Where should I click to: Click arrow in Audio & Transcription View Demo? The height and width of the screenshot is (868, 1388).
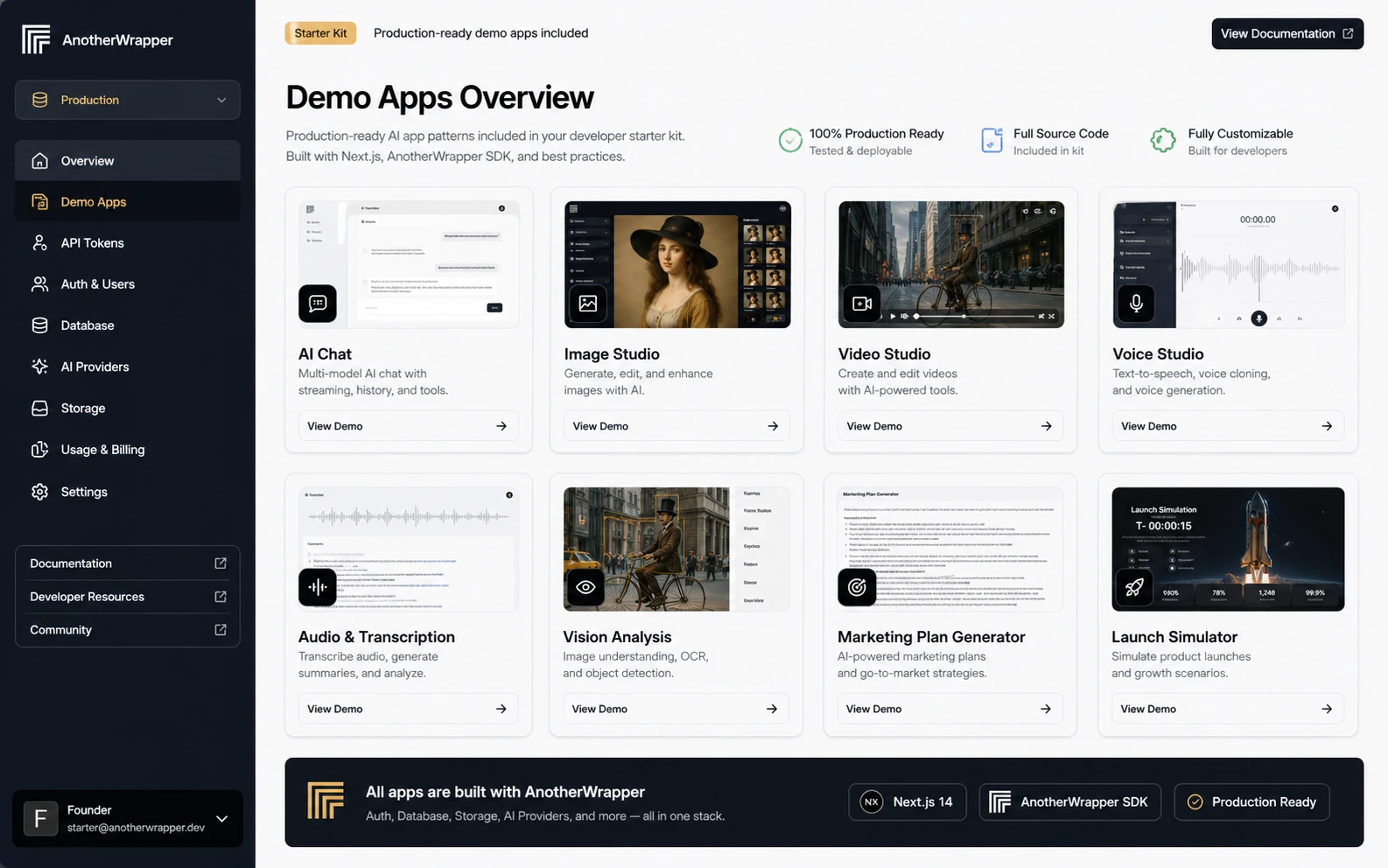click(x=501, y=709)
